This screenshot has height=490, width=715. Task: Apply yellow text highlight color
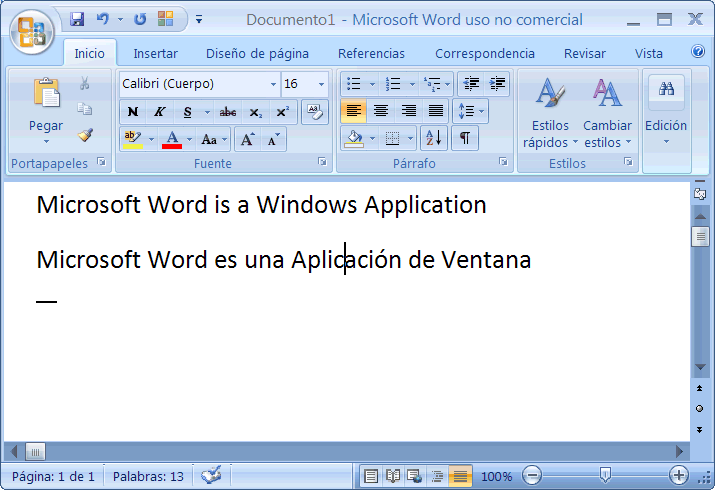pyautogui.click(x=133, y=139)
